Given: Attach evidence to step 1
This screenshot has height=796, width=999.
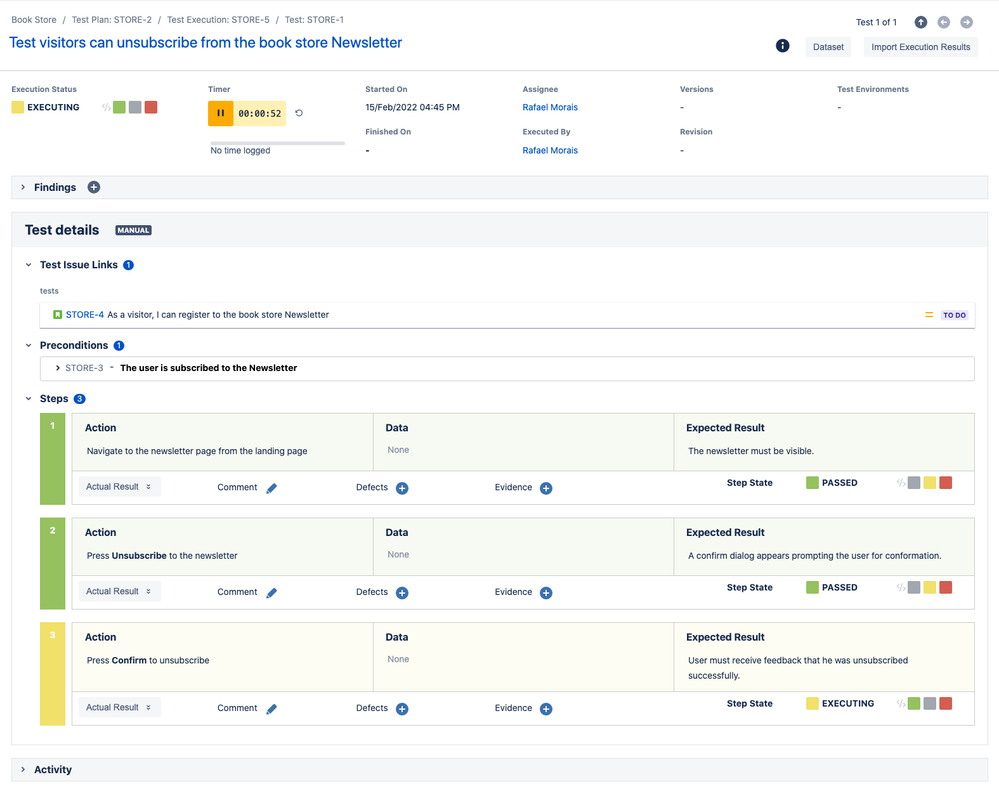Looking at the screenshot, I should point(546,488).
